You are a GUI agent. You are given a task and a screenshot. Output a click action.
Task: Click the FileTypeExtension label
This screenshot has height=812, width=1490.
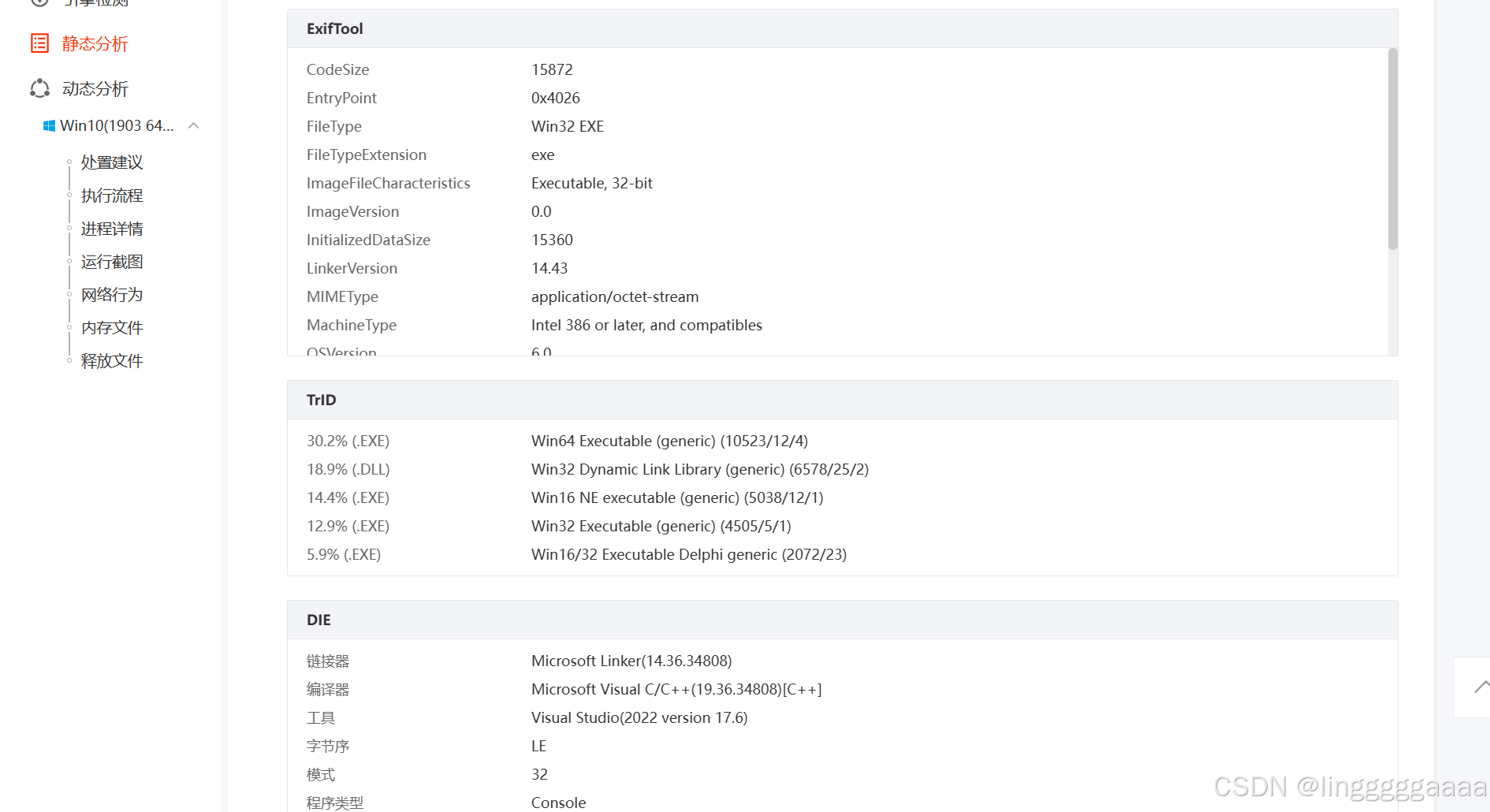click(367, 155)
